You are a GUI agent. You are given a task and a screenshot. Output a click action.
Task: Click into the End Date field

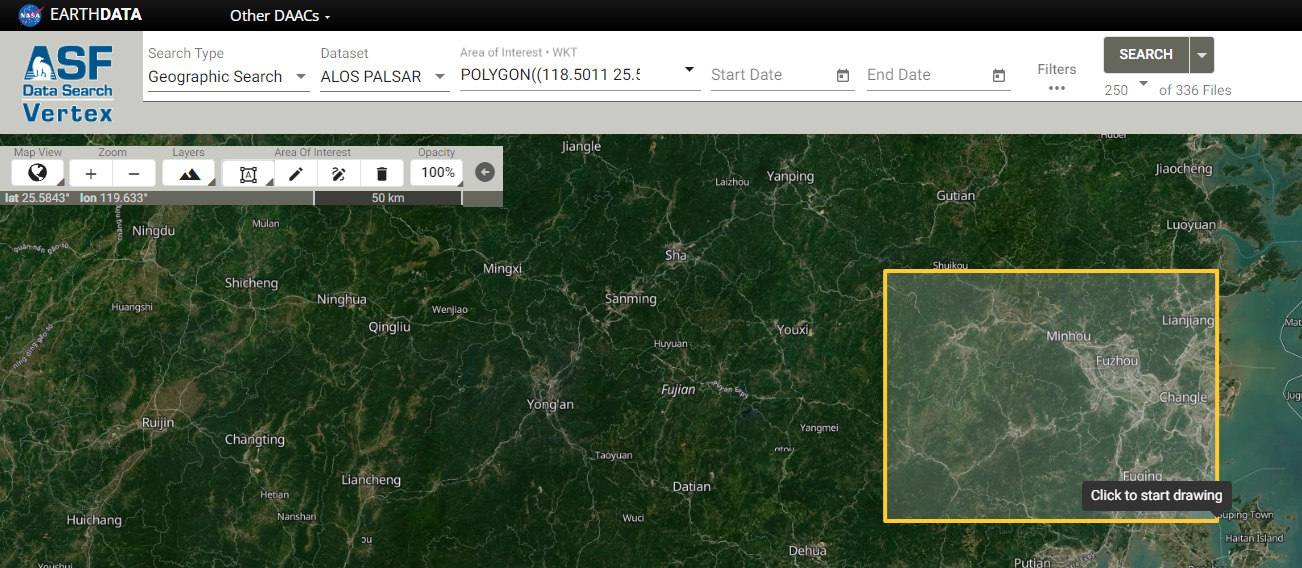point(926,75)
